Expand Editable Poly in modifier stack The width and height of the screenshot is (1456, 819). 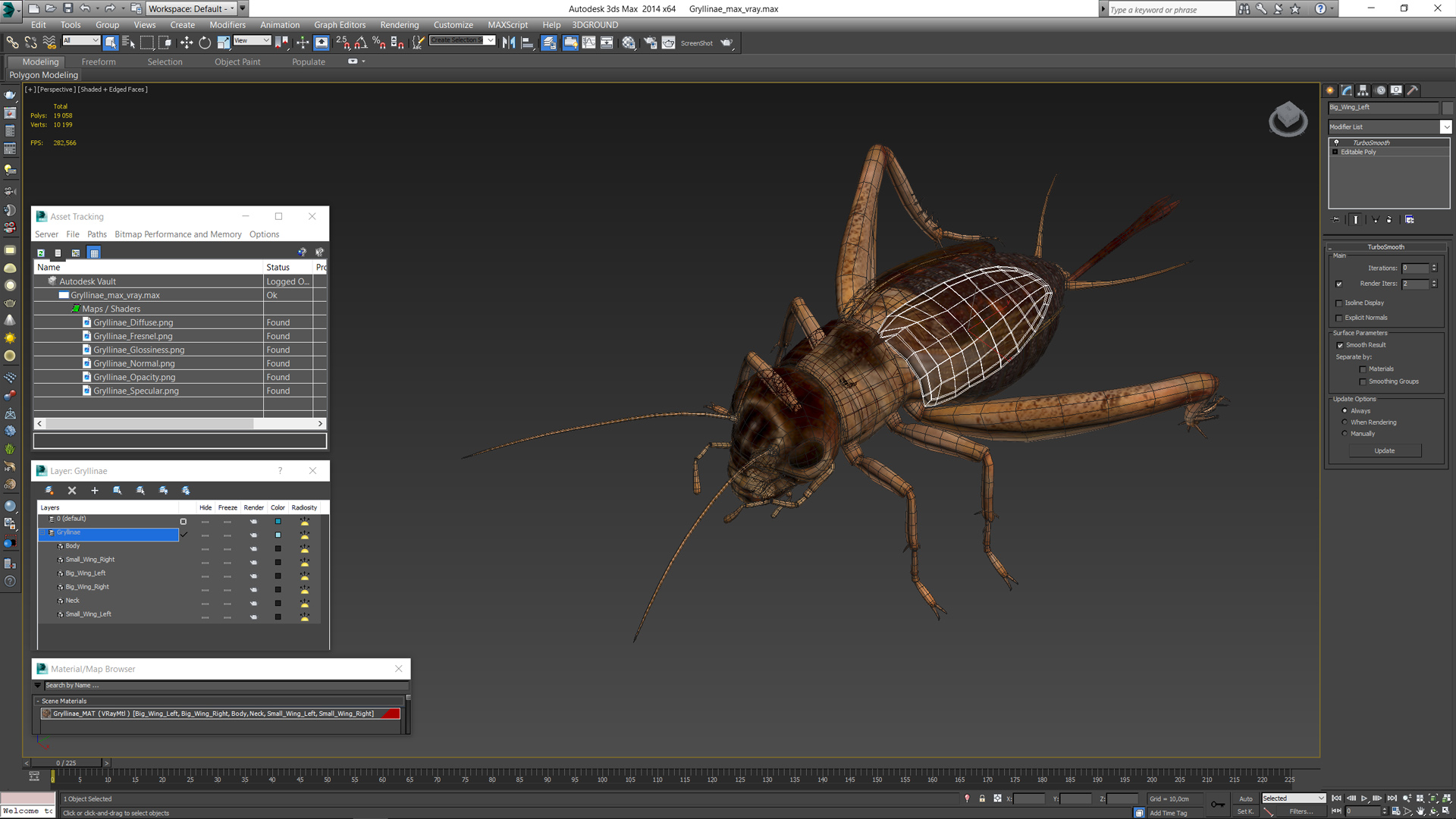point(1335,152)
